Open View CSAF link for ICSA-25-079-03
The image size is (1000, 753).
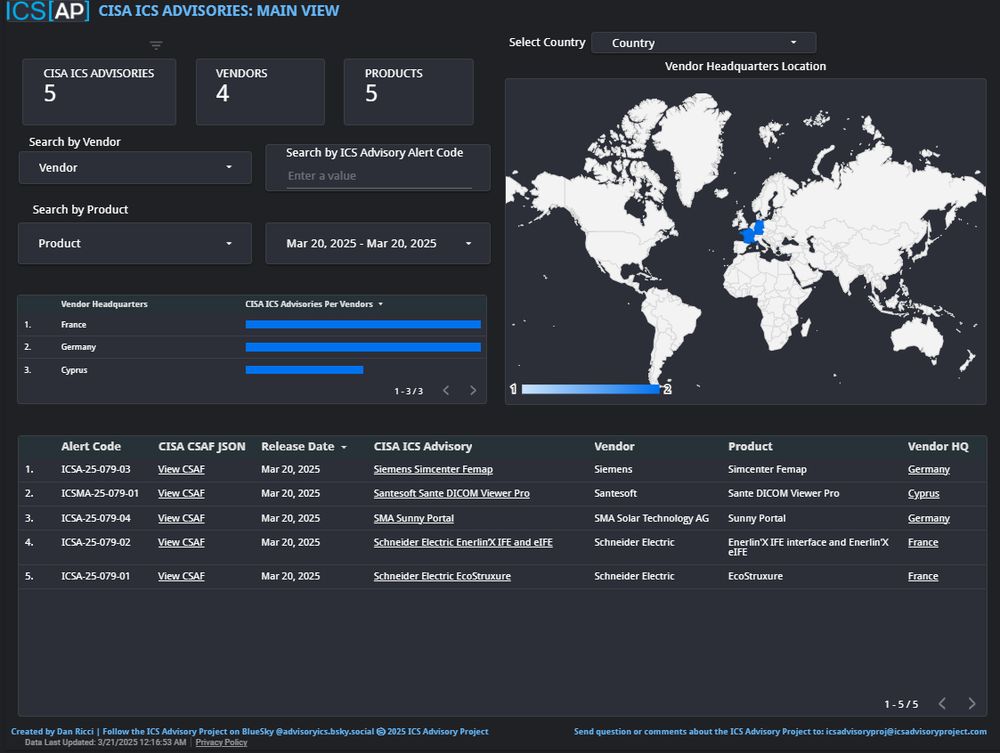181,470
